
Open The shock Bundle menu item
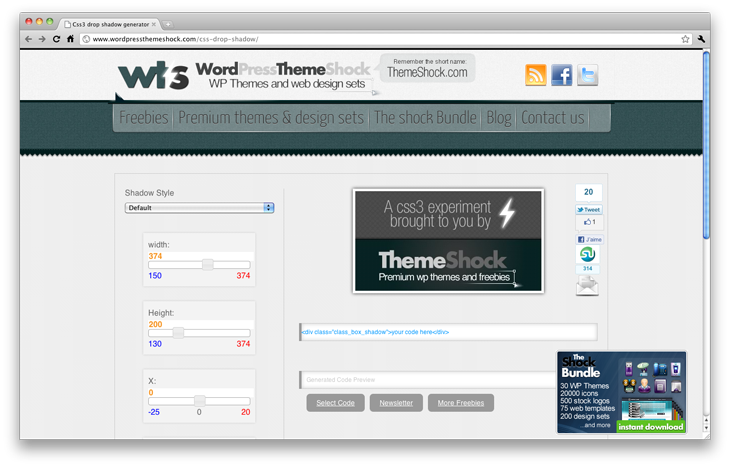coord(426,118)
